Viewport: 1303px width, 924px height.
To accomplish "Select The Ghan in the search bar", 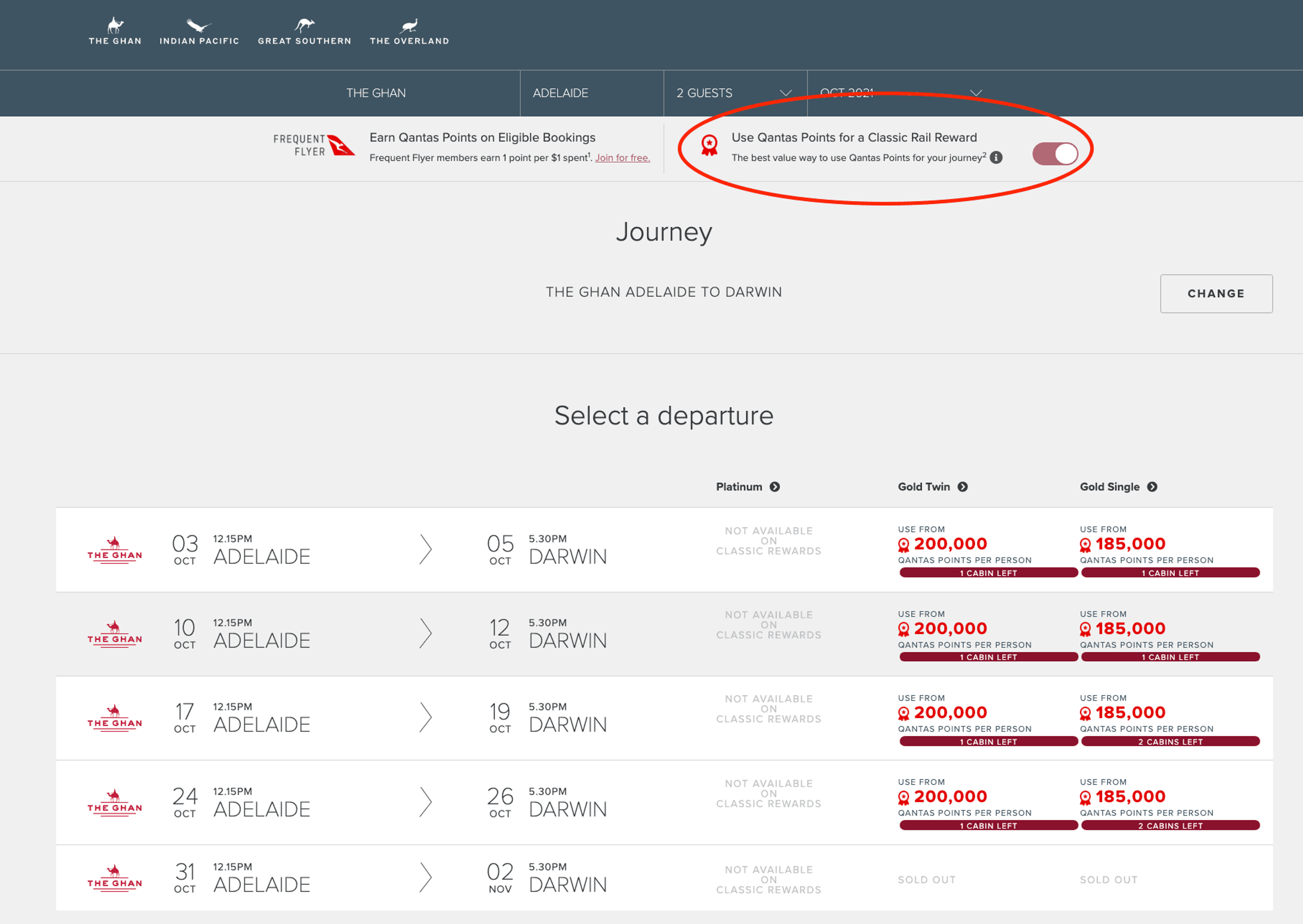I will pos(376,93).
